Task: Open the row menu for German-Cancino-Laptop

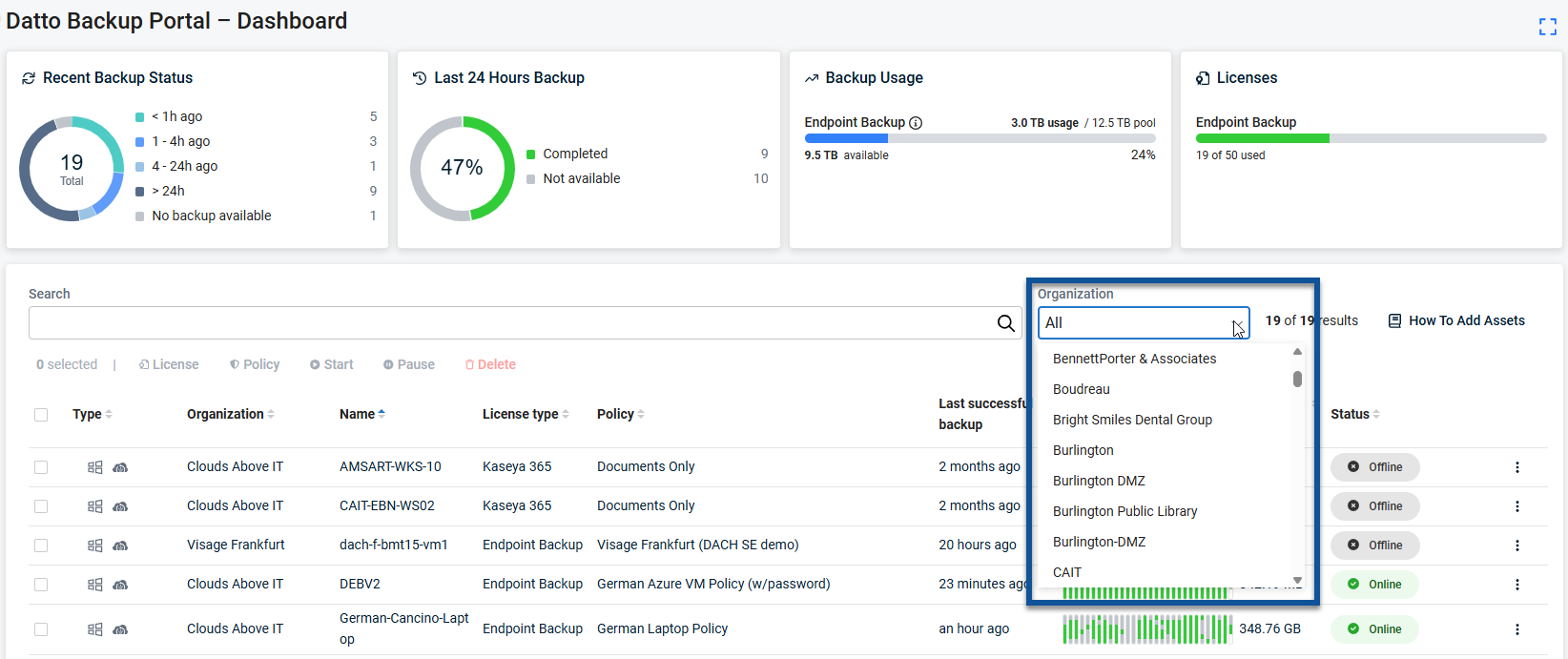Action: pos(1516,629)
